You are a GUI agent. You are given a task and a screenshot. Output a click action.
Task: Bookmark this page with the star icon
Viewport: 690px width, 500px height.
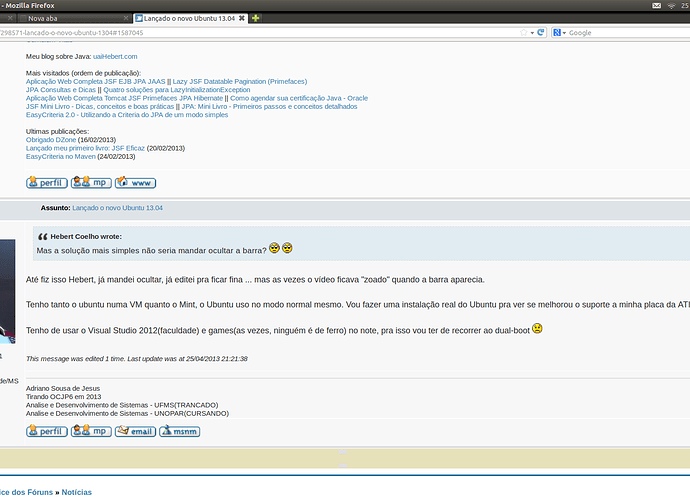pos(523,33)
